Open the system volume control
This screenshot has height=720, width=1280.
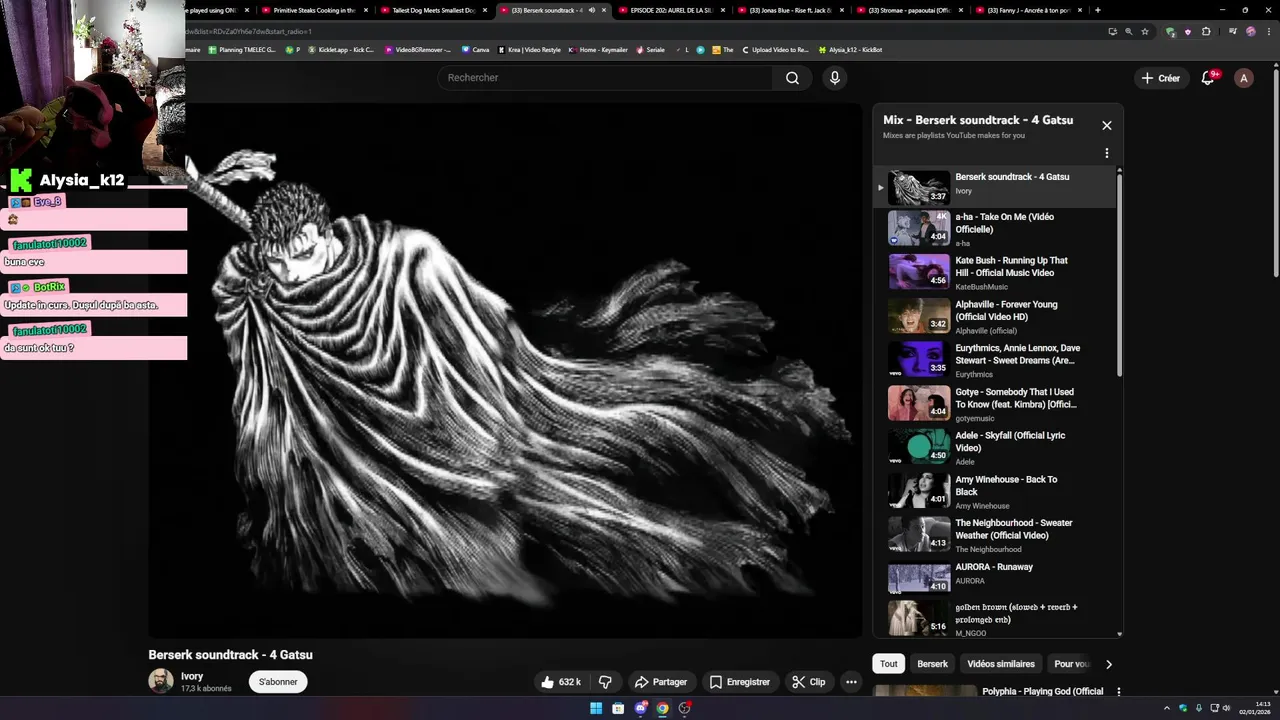pos(1228,709)
